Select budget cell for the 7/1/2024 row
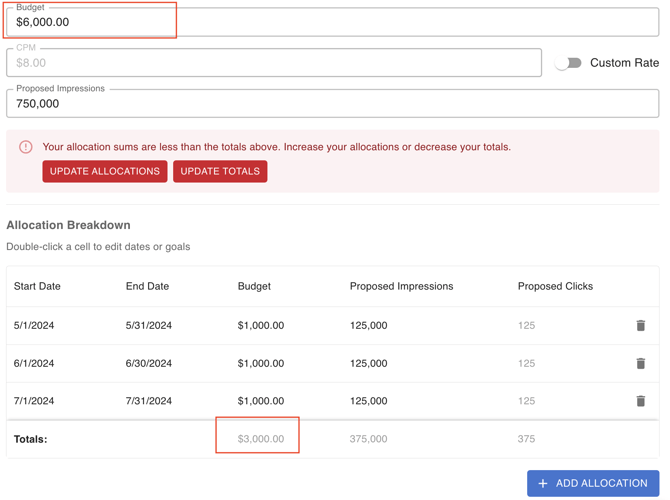670x500 pixels. pos(261,401)
